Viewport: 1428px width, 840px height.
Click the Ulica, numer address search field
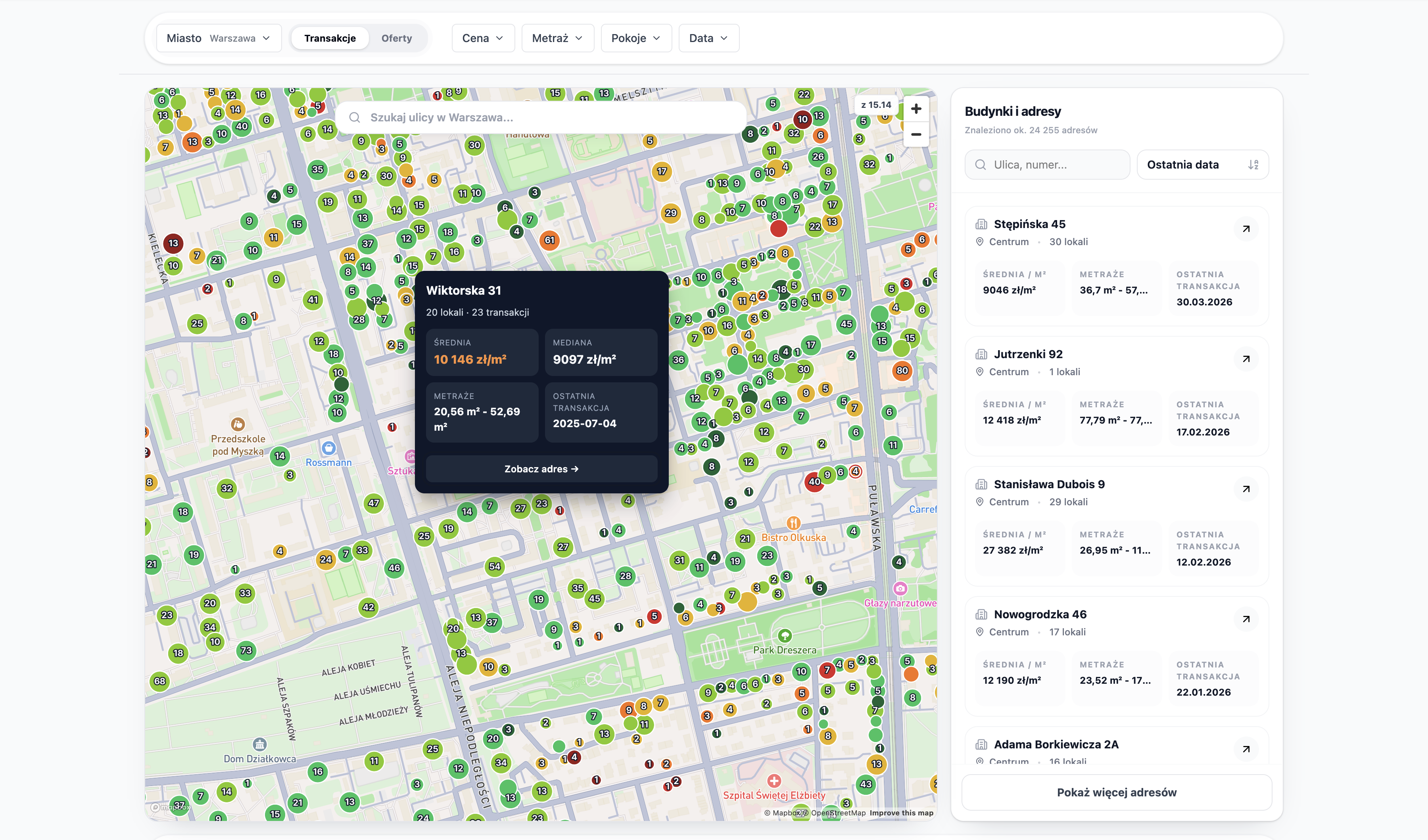pos(1047,165)
